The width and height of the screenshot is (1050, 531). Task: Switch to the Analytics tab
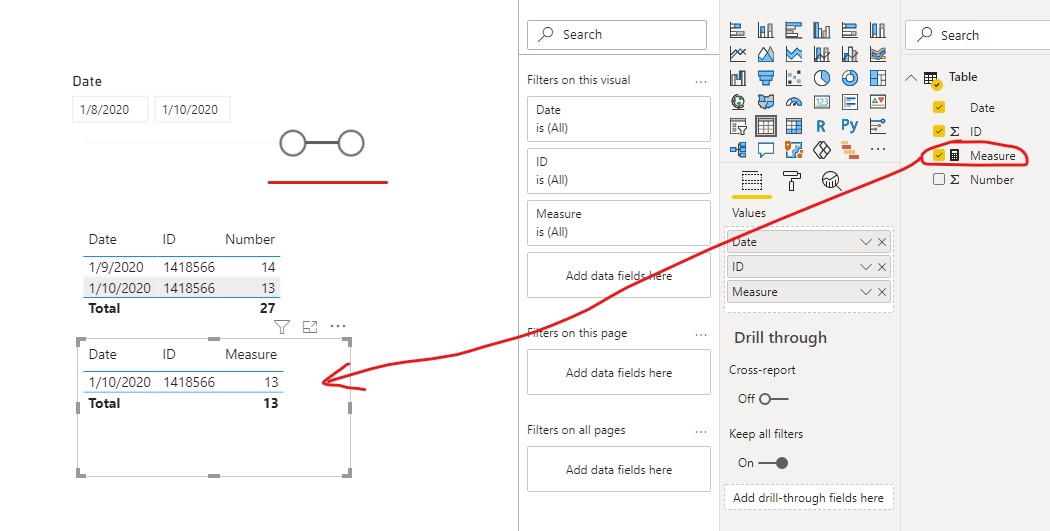(831, 181)
